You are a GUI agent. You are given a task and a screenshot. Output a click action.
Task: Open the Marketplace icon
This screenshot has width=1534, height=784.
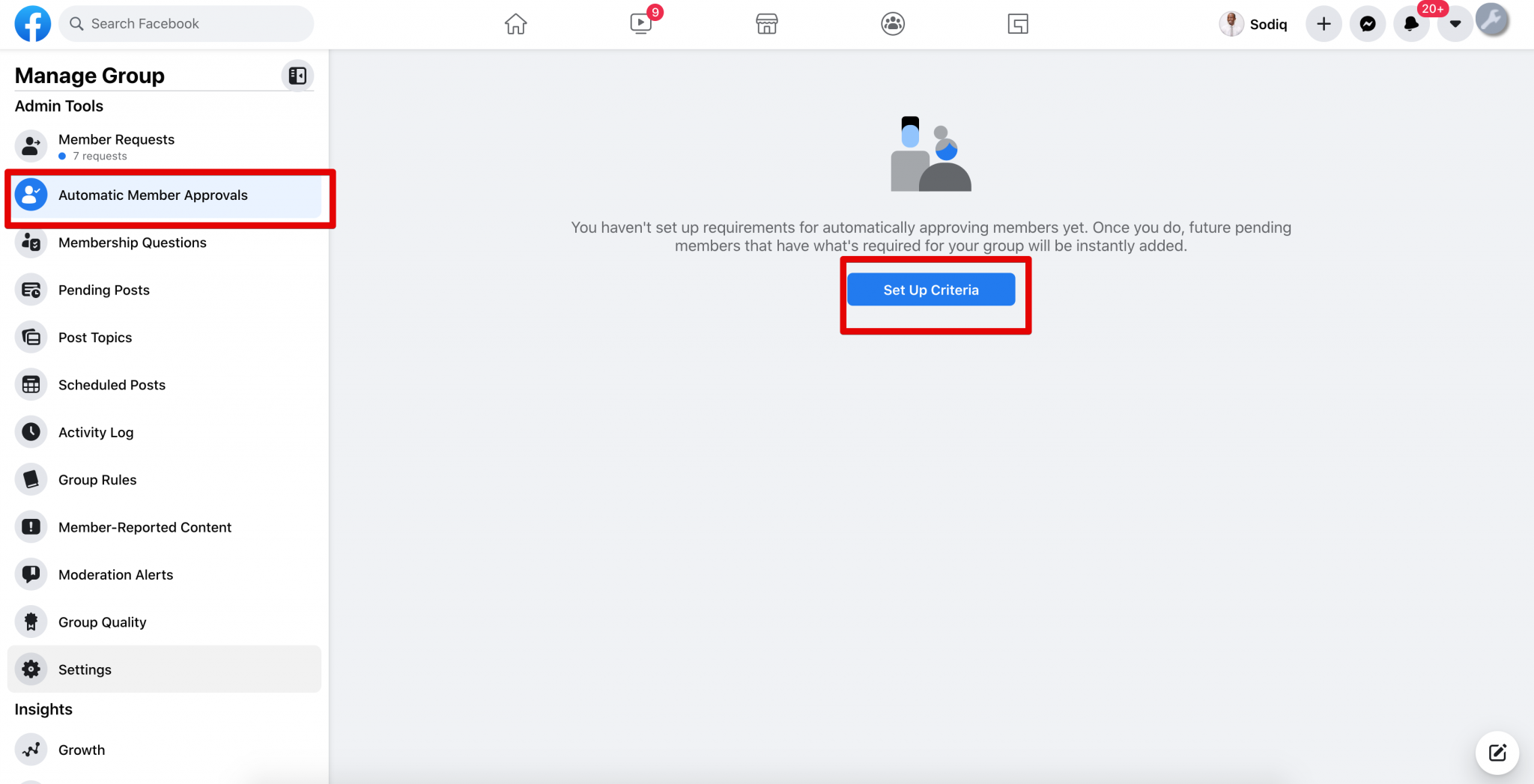pyautogui.click(x=767, y=24)
